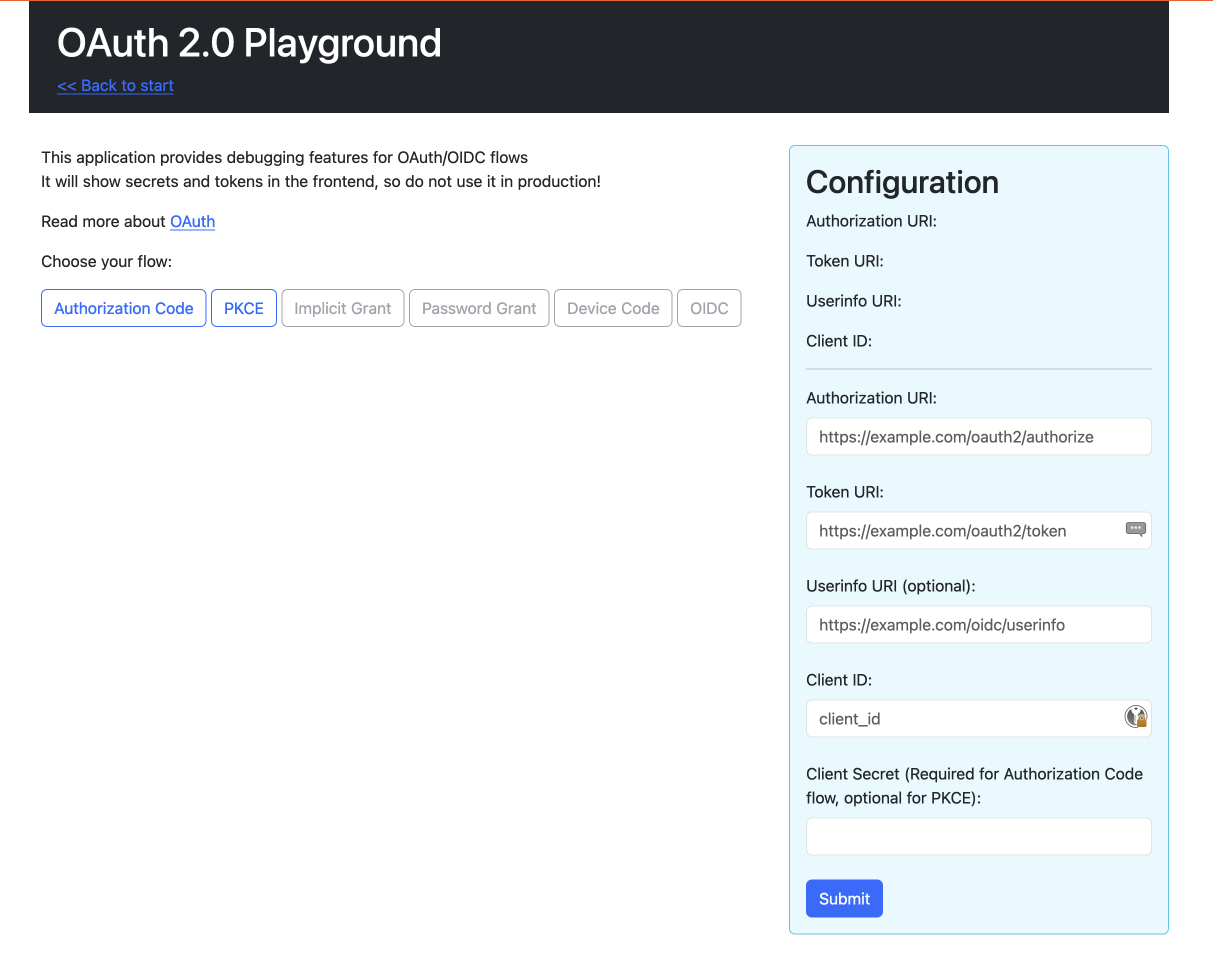Click the password manager icon in Token URI field
1213x980 pixels.
pos(1135,529)
